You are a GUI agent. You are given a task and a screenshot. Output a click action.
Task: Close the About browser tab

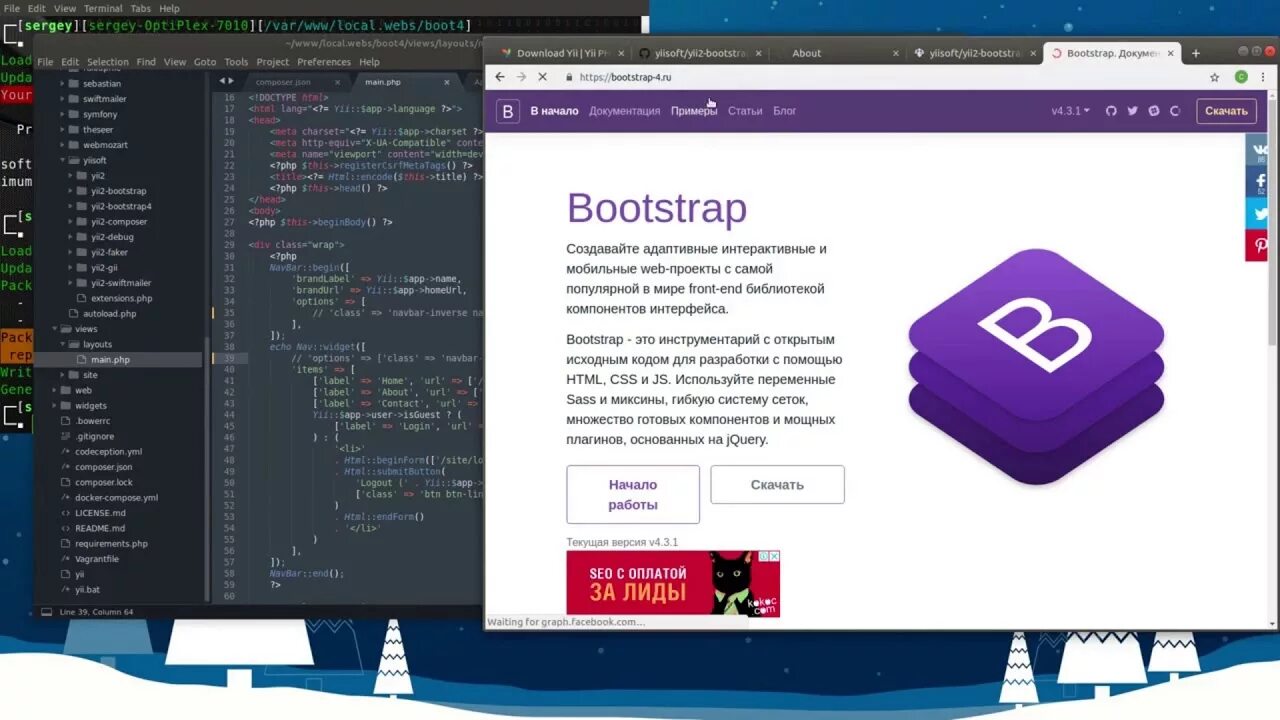tap(895, 53)
